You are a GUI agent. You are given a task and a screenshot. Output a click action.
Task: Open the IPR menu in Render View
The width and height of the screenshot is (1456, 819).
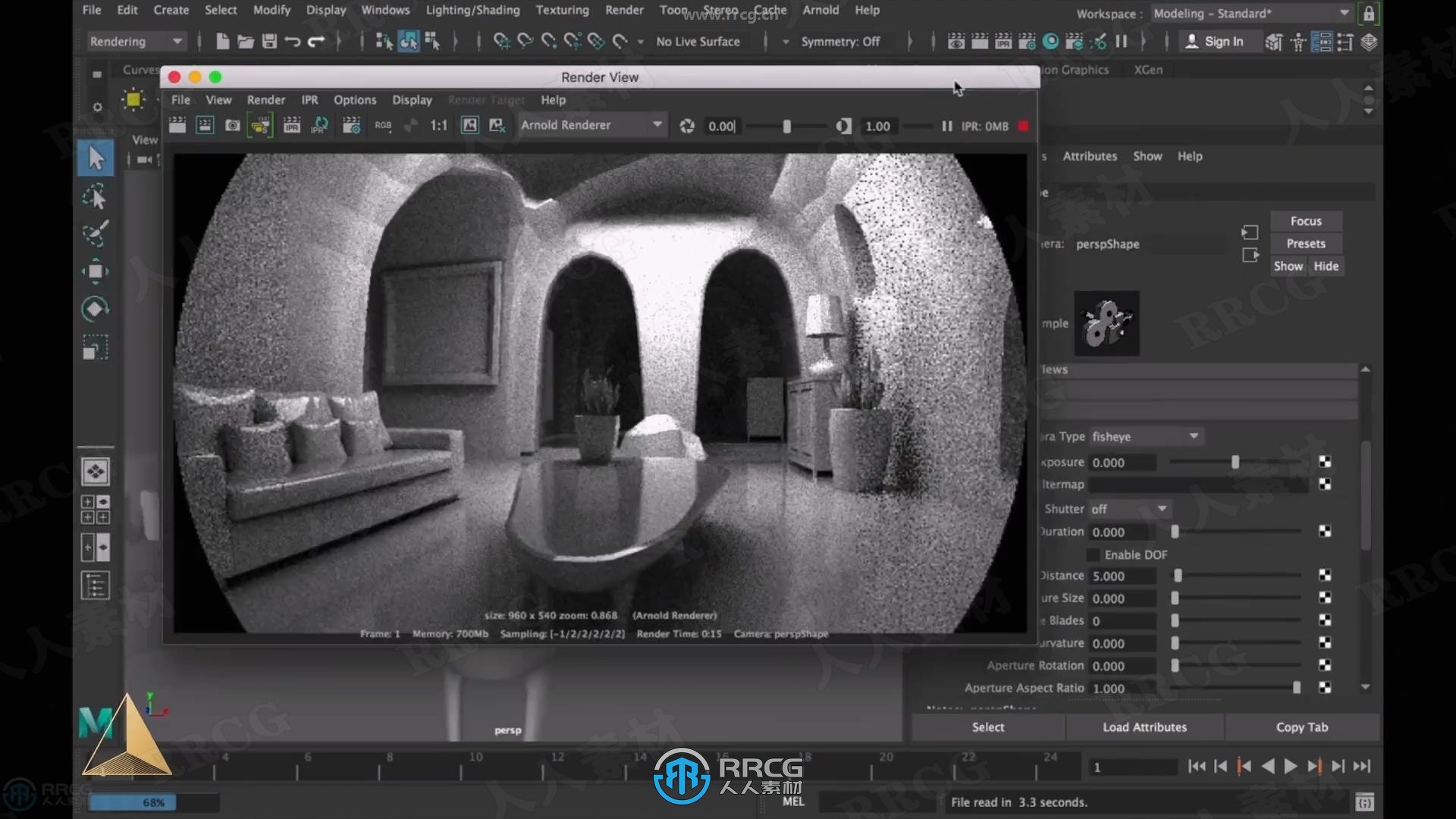(x=309, y=100)
